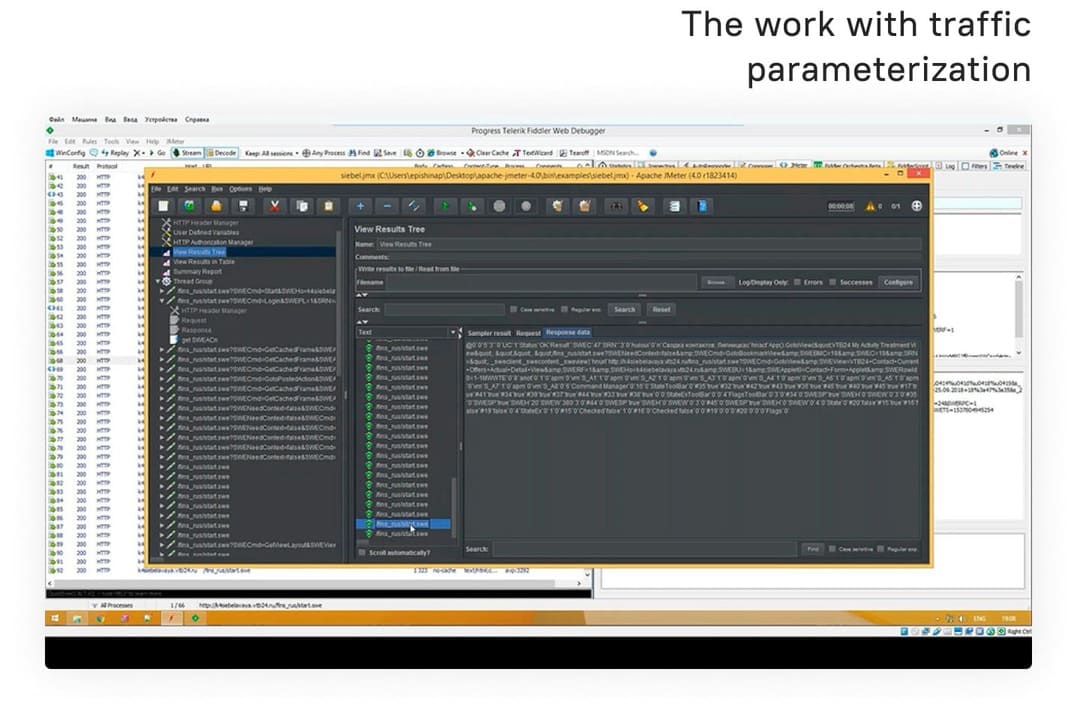Enable Regular exp. next to Find button
1077x714 pixels.
[x=880, y=549]
